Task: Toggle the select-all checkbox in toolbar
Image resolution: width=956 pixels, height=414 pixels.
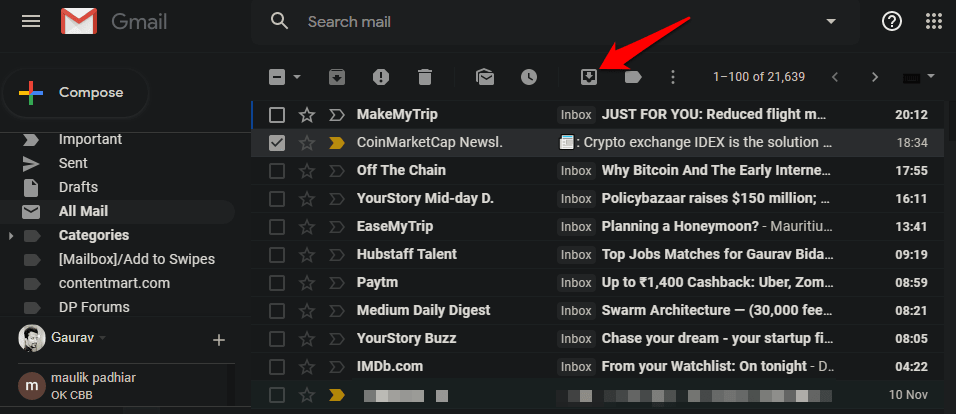Action: pos(277,77)
